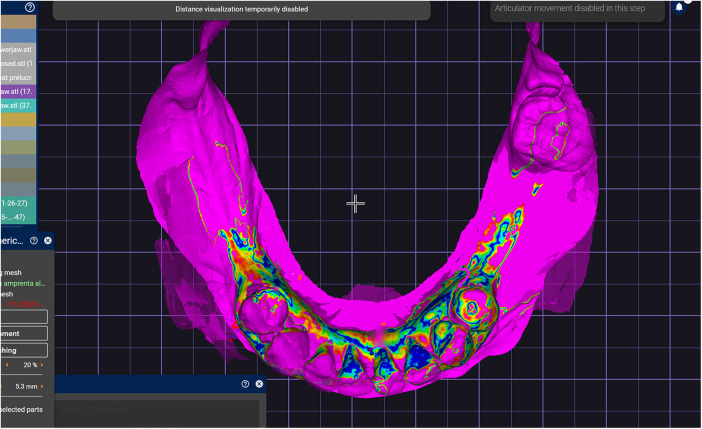This screenshot has width=702, height=429.
Task: Select the teal jaw.stl (37. layer
Action: 18,105
